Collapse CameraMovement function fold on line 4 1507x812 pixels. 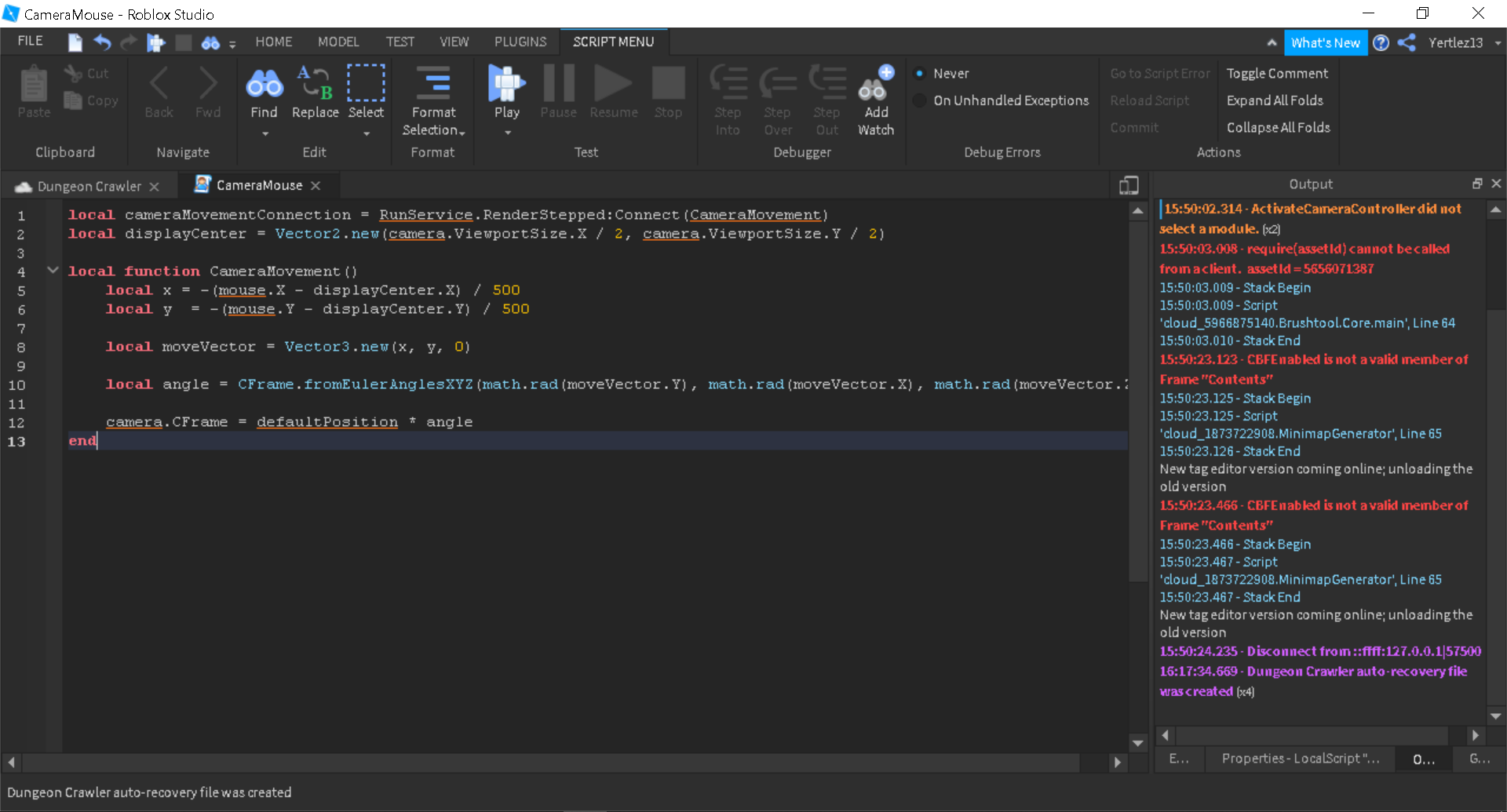53,270
